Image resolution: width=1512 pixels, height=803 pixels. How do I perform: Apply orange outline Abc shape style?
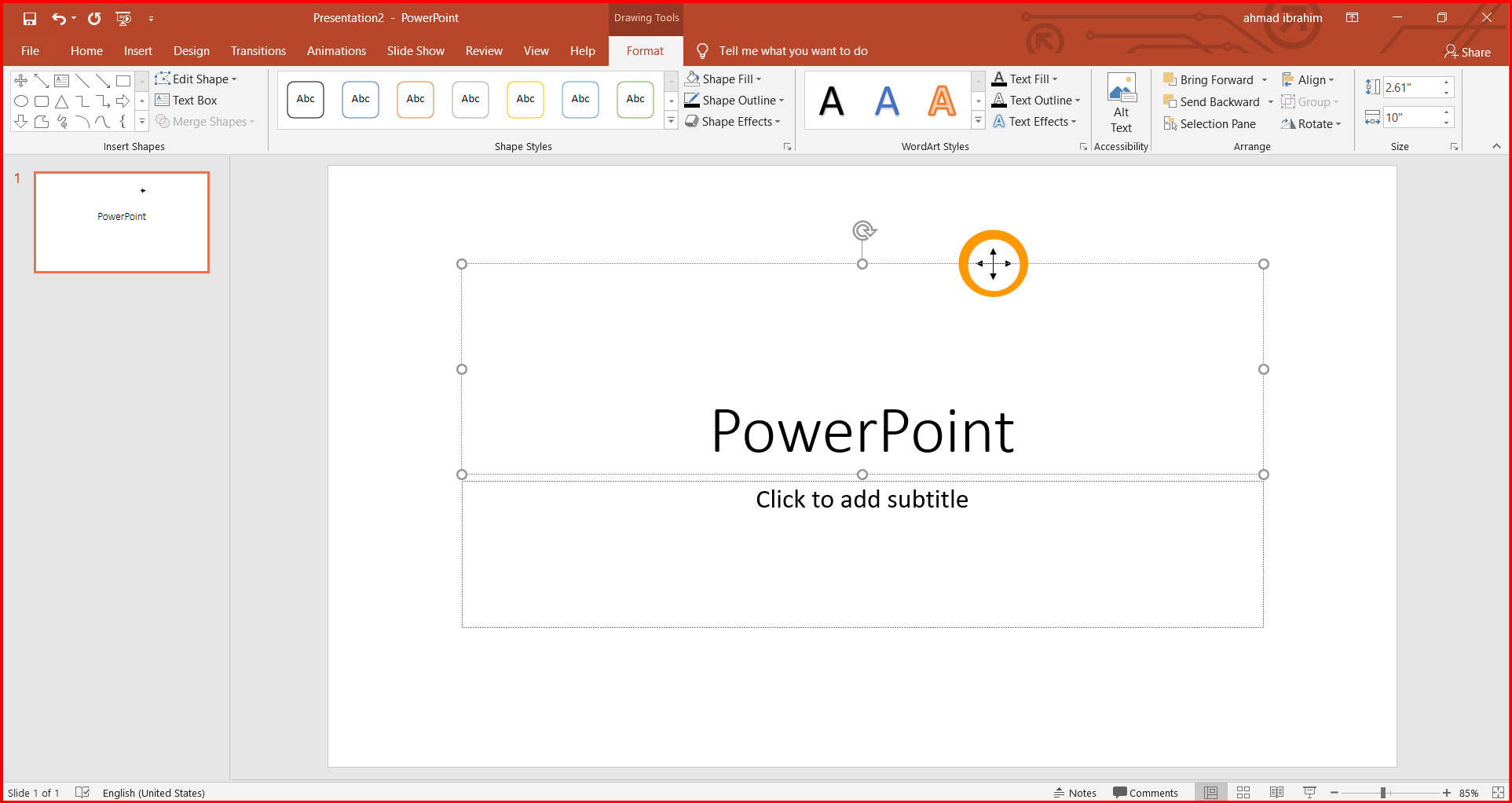(x=416, y=99)
